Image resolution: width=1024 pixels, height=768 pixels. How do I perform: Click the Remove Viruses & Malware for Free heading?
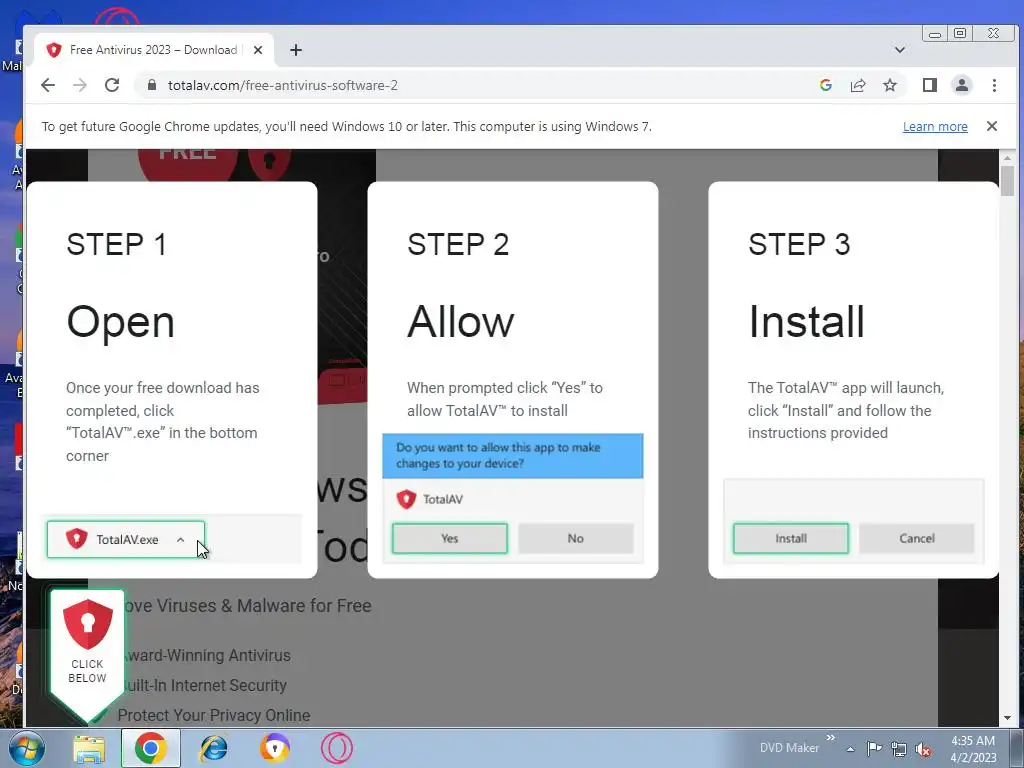coord(247,606)
